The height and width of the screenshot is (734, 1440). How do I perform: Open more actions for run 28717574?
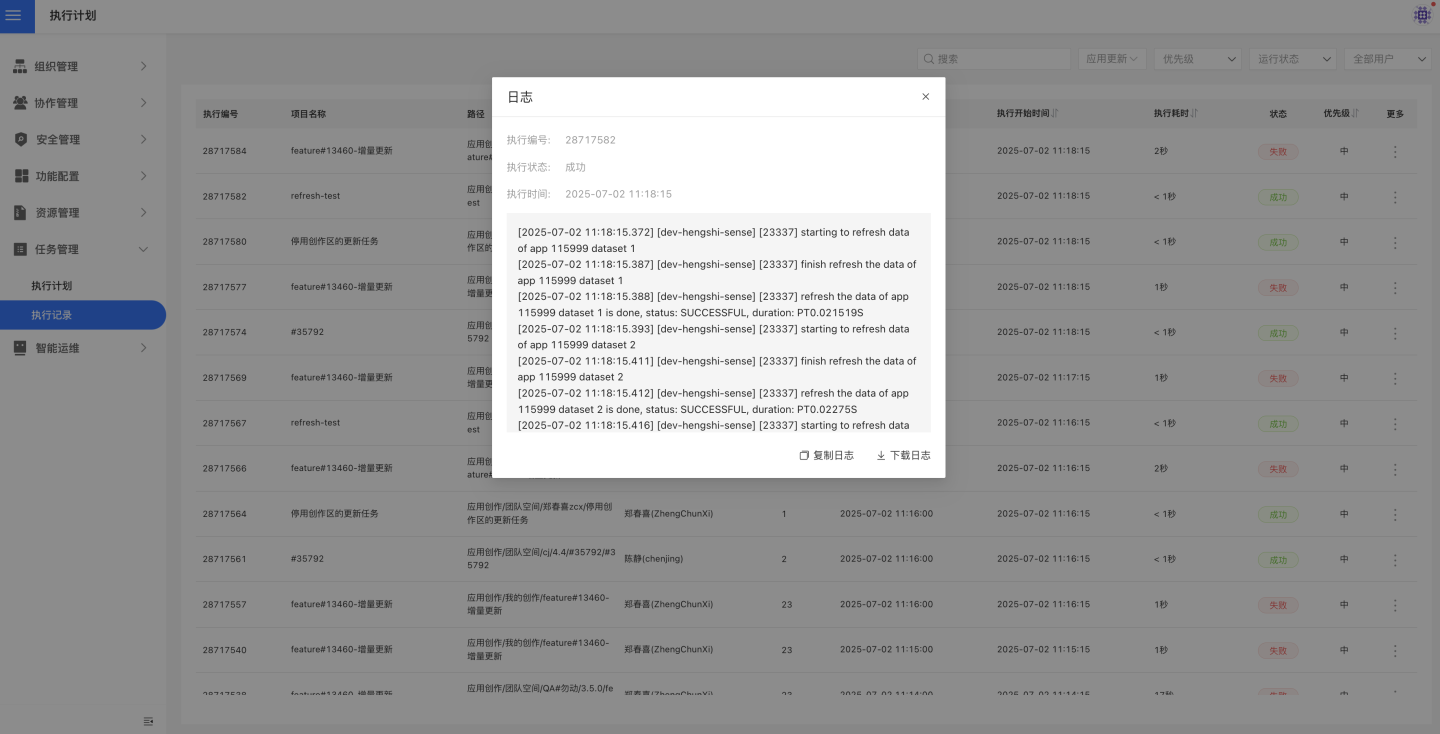[1395, 333]
